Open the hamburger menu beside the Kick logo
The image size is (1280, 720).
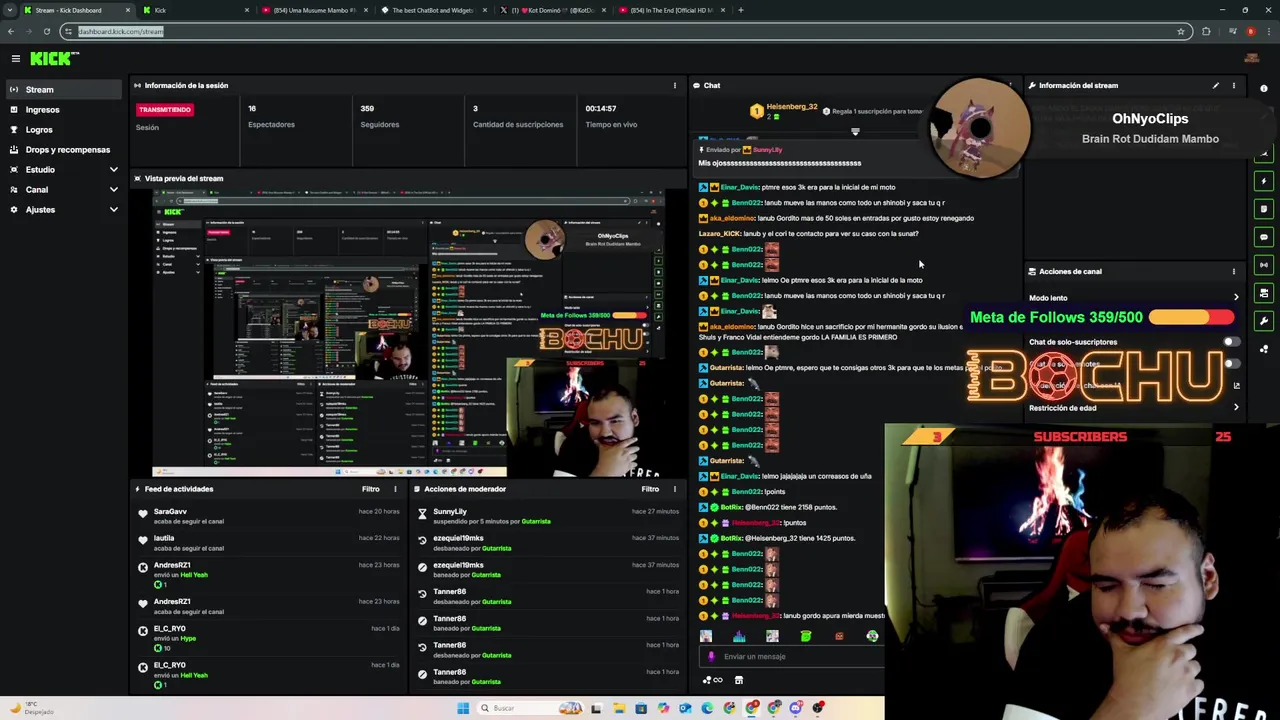15,59
